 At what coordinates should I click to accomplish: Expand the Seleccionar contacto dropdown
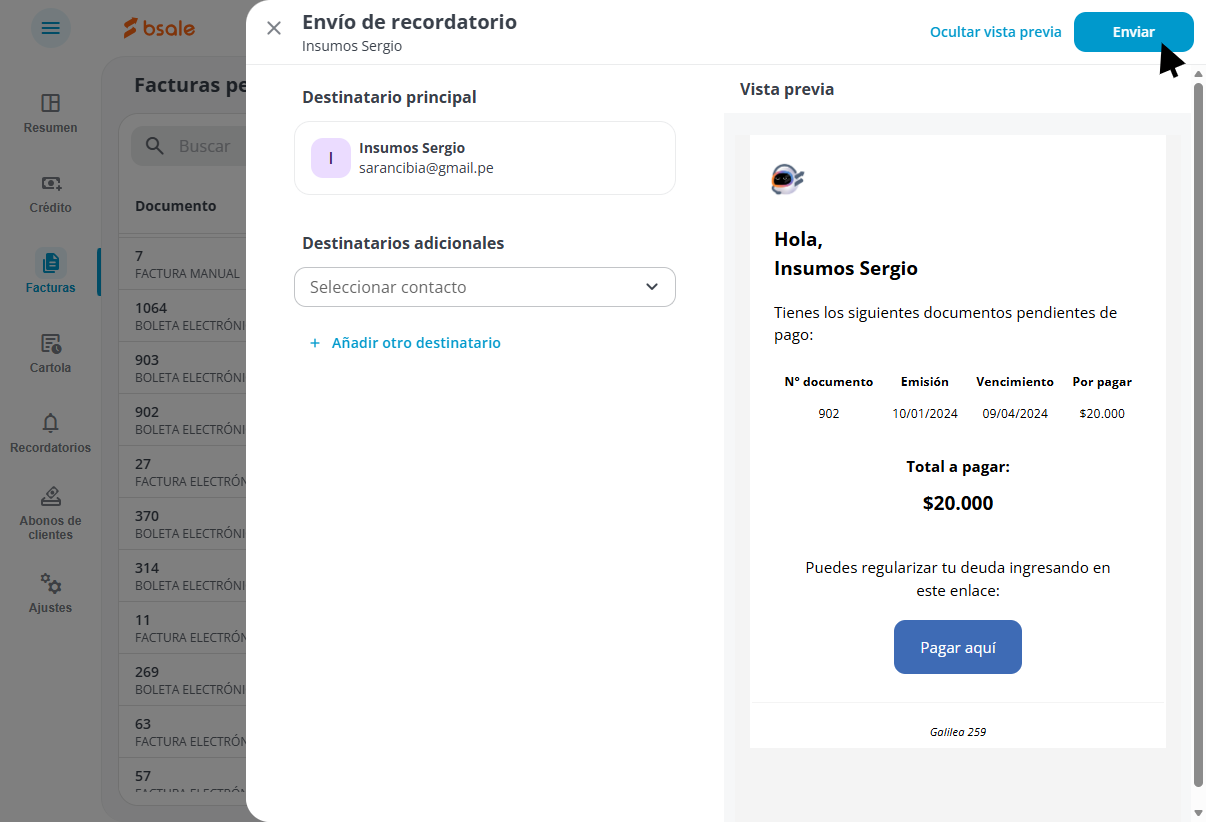coord(485,287)
